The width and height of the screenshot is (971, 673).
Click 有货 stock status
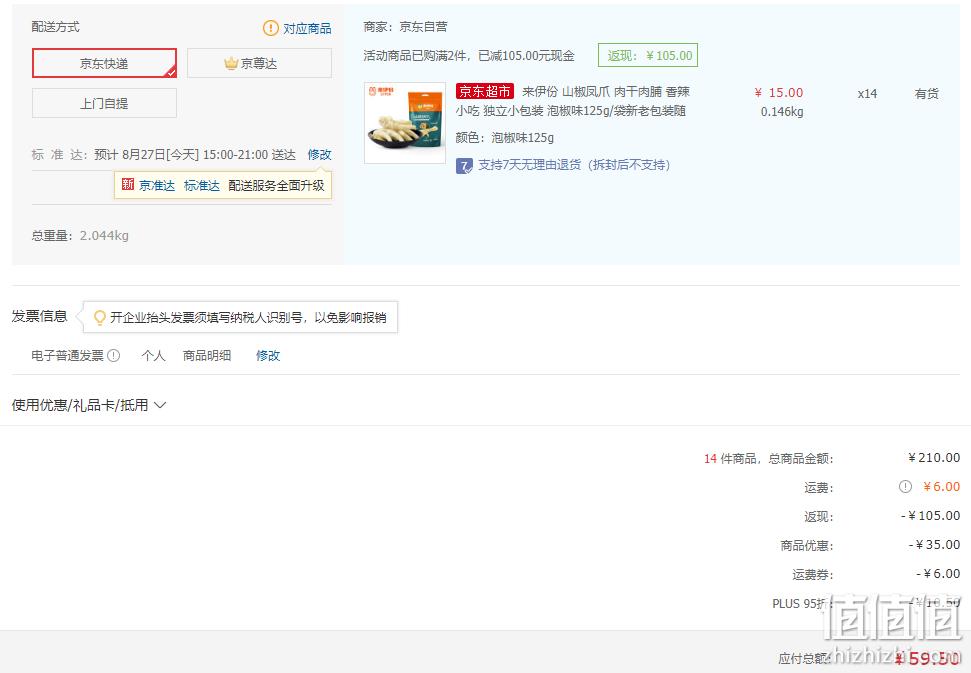click(926, 93)
